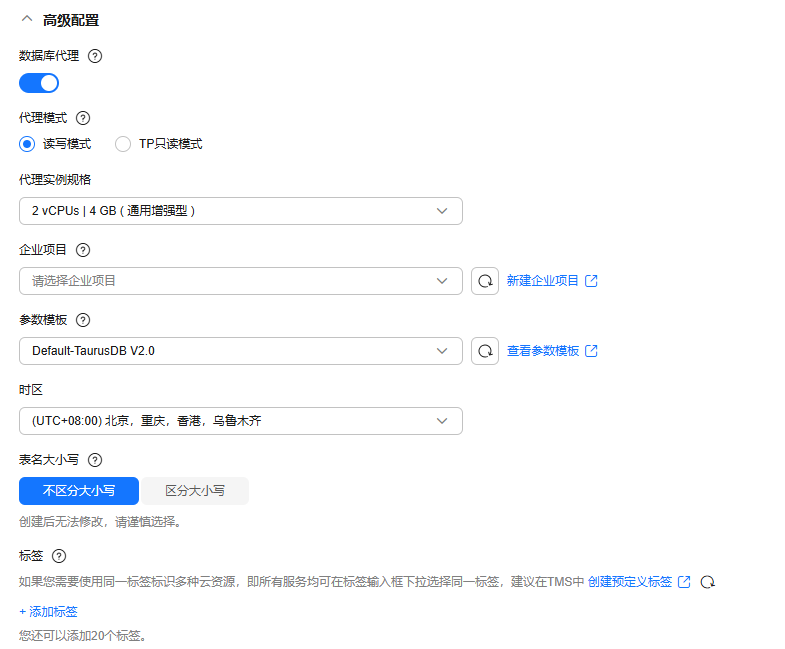The image size is (785, 649).
Task: Select 读写模式 radio option
Action: tap(27, 144)
